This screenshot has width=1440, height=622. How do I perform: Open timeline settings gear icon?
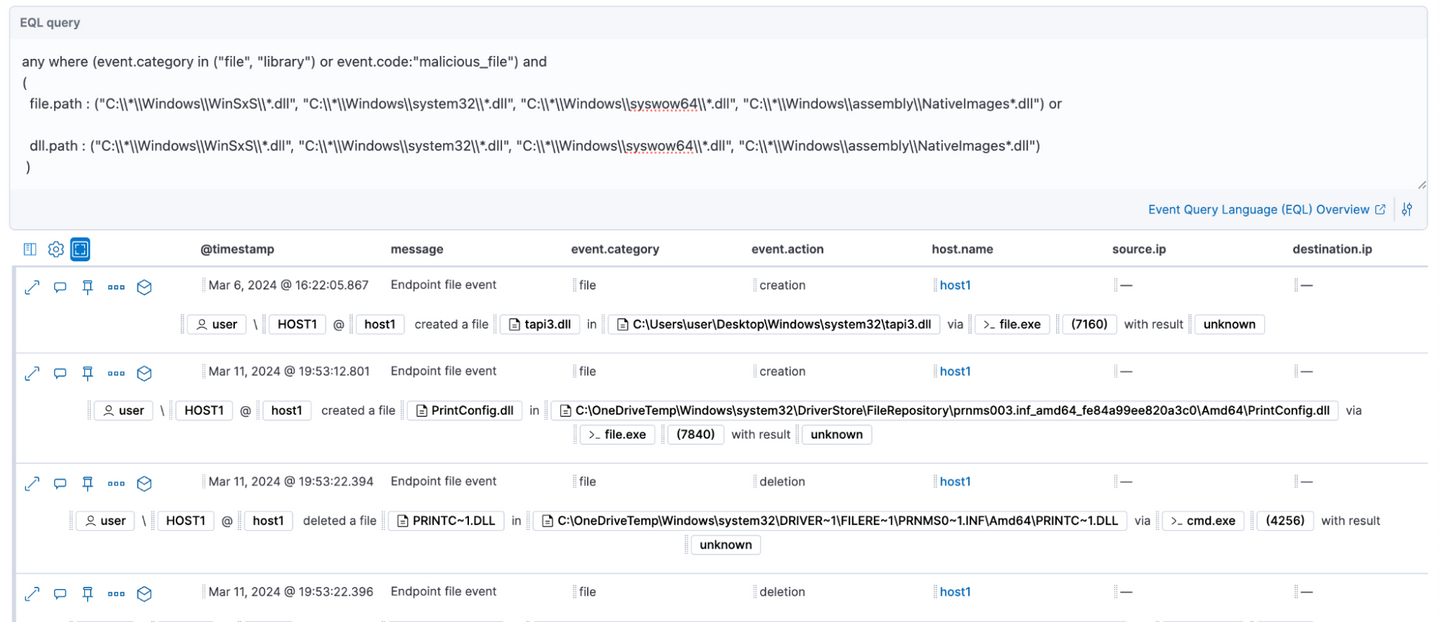pos(56,249)
